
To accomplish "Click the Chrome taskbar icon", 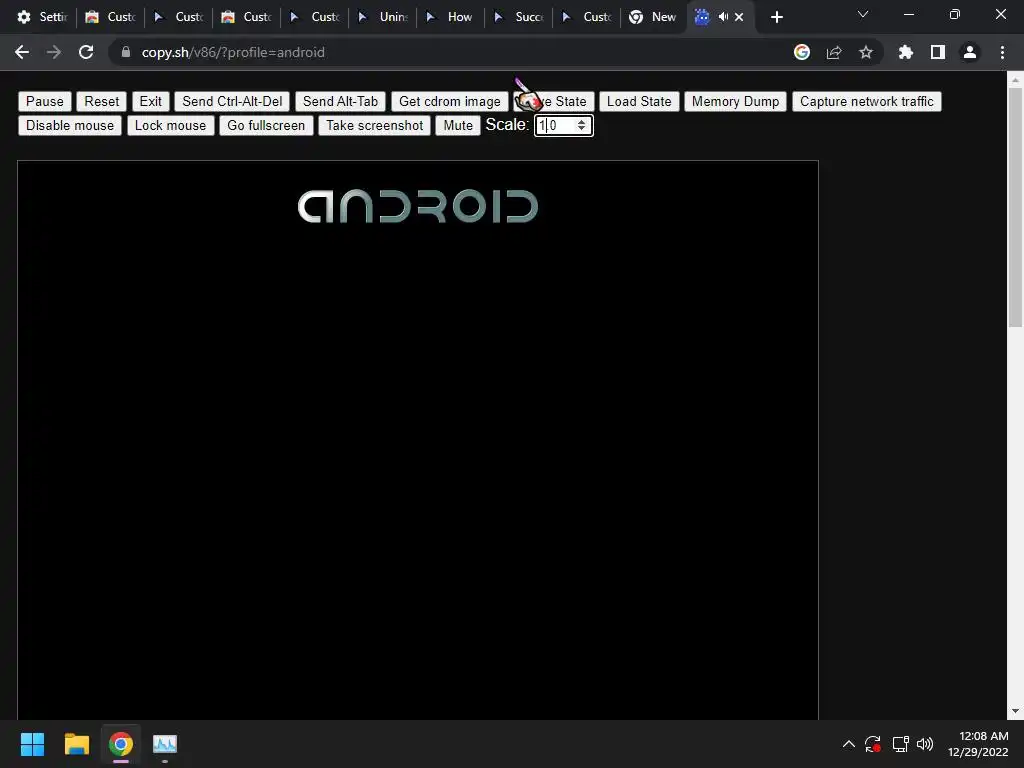I will (x=121, y=744).
